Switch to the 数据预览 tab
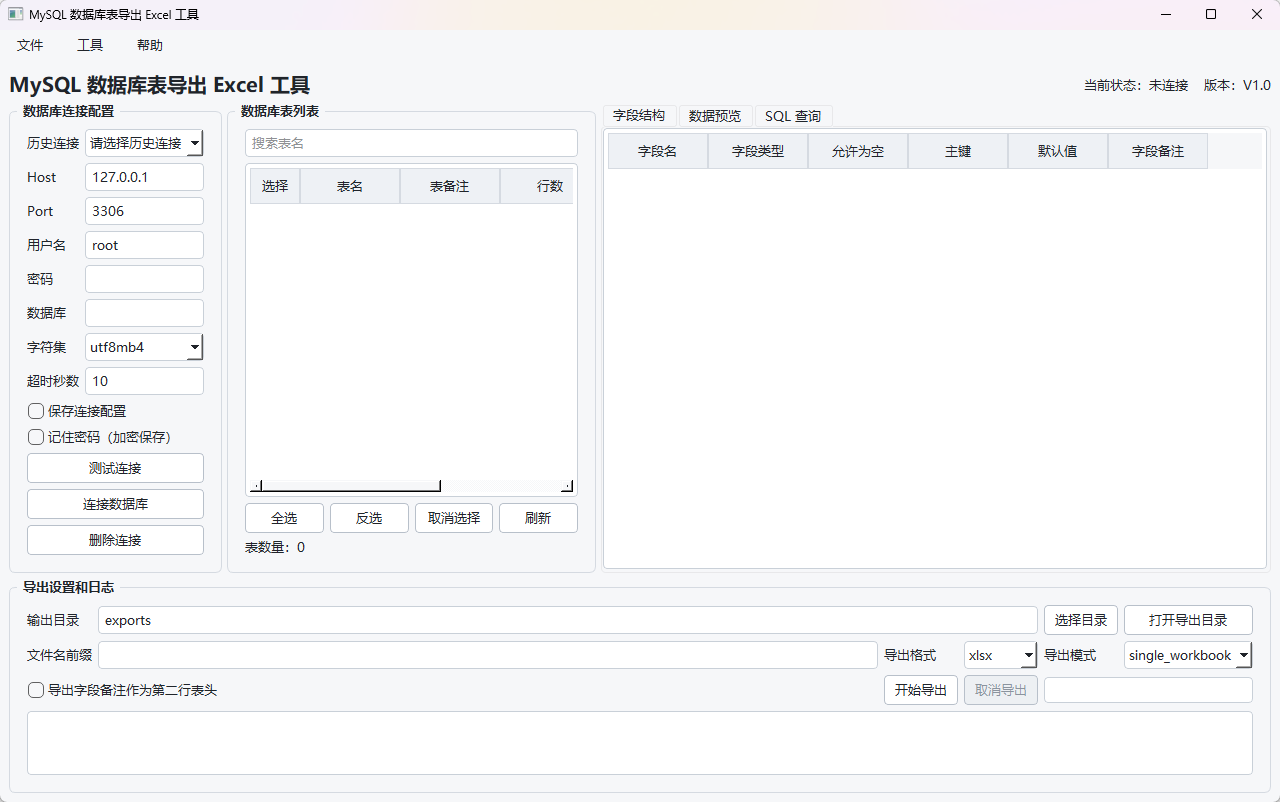This screenshot has height=802, width=1280. [x=715, y=116]
